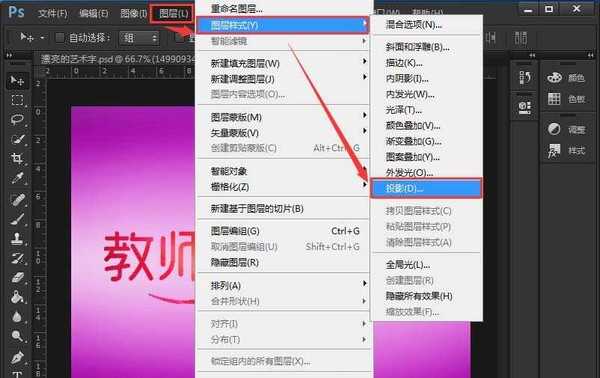Choose 图层编组(G) menu item

click(284, 231)
